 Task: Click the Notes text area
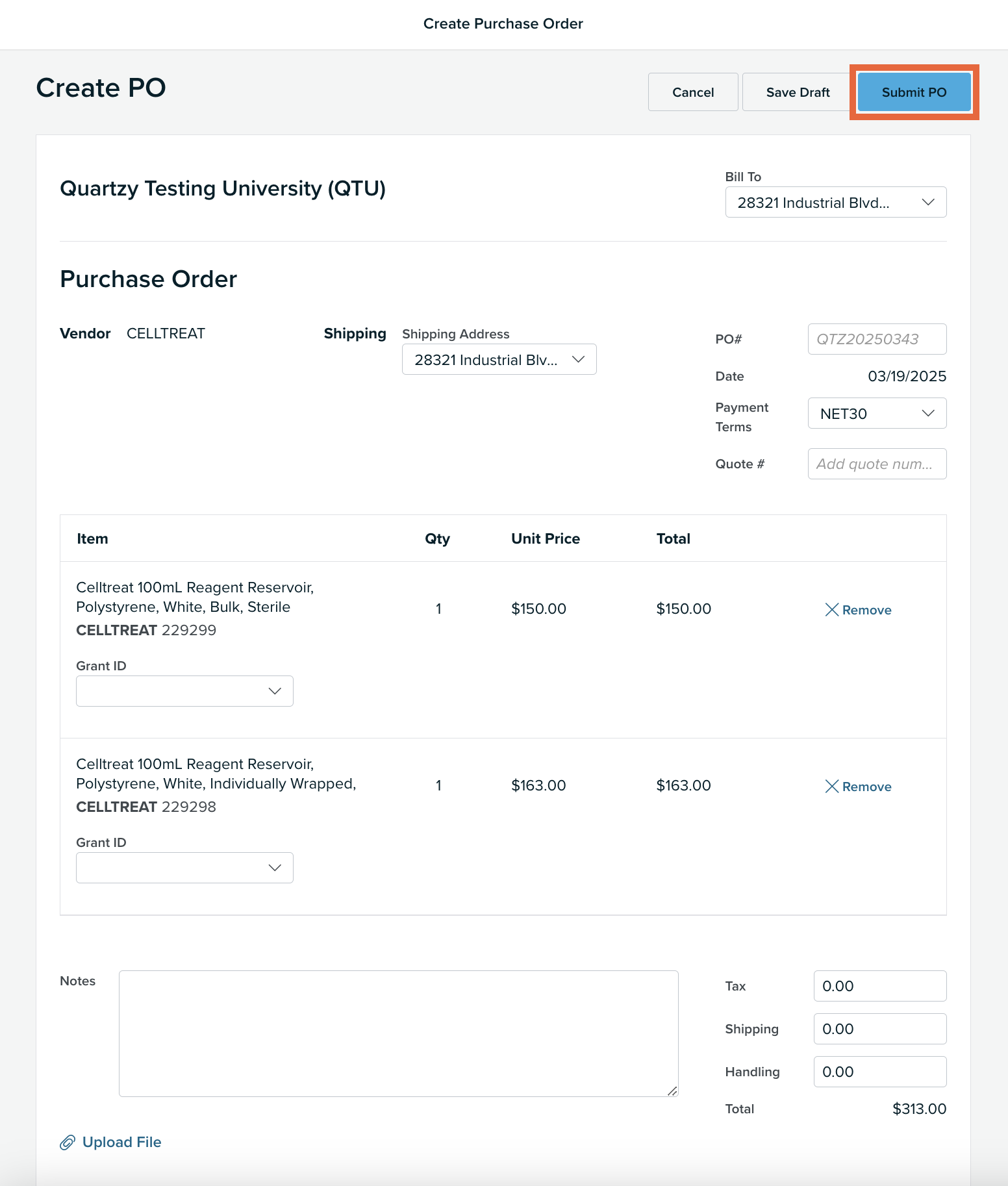pyautogui.click(x=399, y=1033)
